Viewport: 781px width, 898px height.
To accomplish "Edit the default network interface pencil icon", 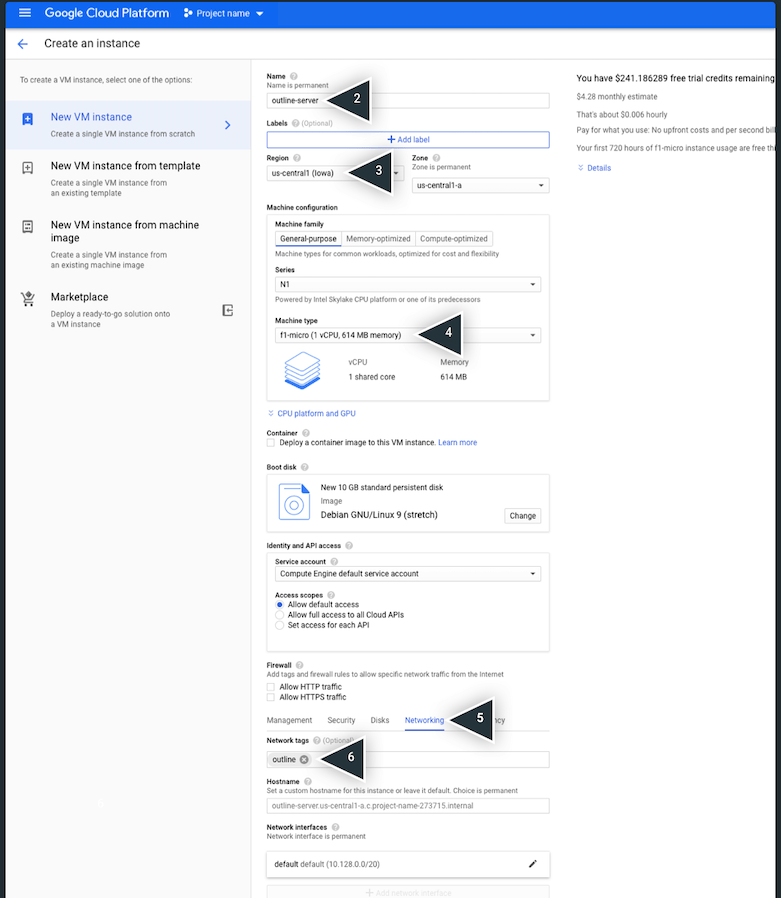I will coord(532,864).
